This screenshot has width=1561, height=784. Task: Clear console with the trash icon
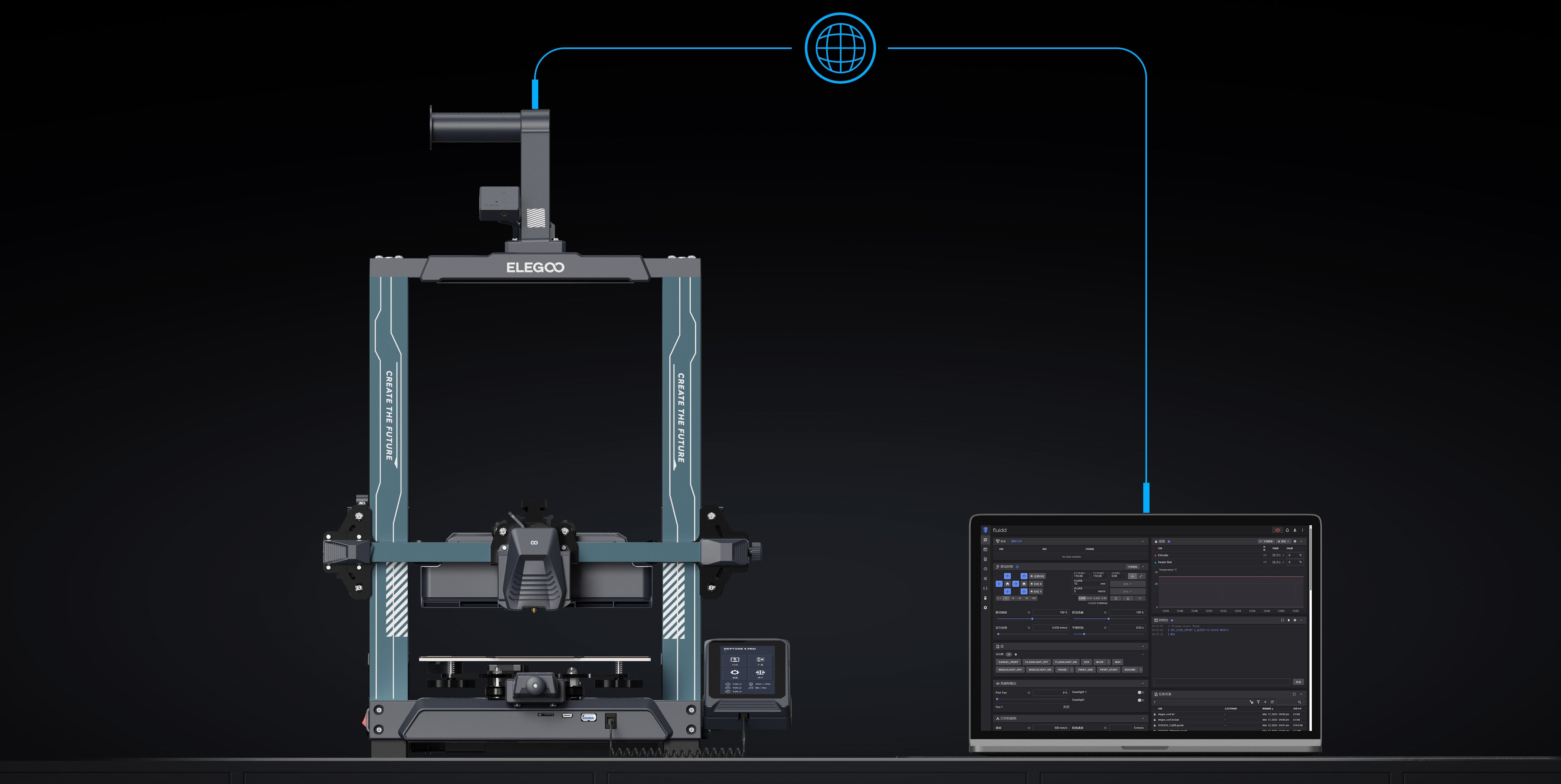[x=1289, y=620]
